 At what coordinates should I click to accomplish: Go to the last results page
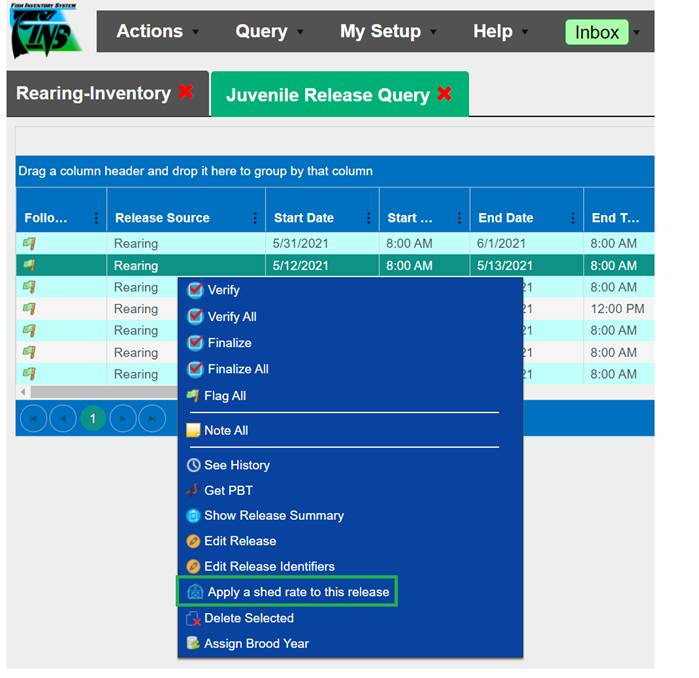[x=152, y=419]
